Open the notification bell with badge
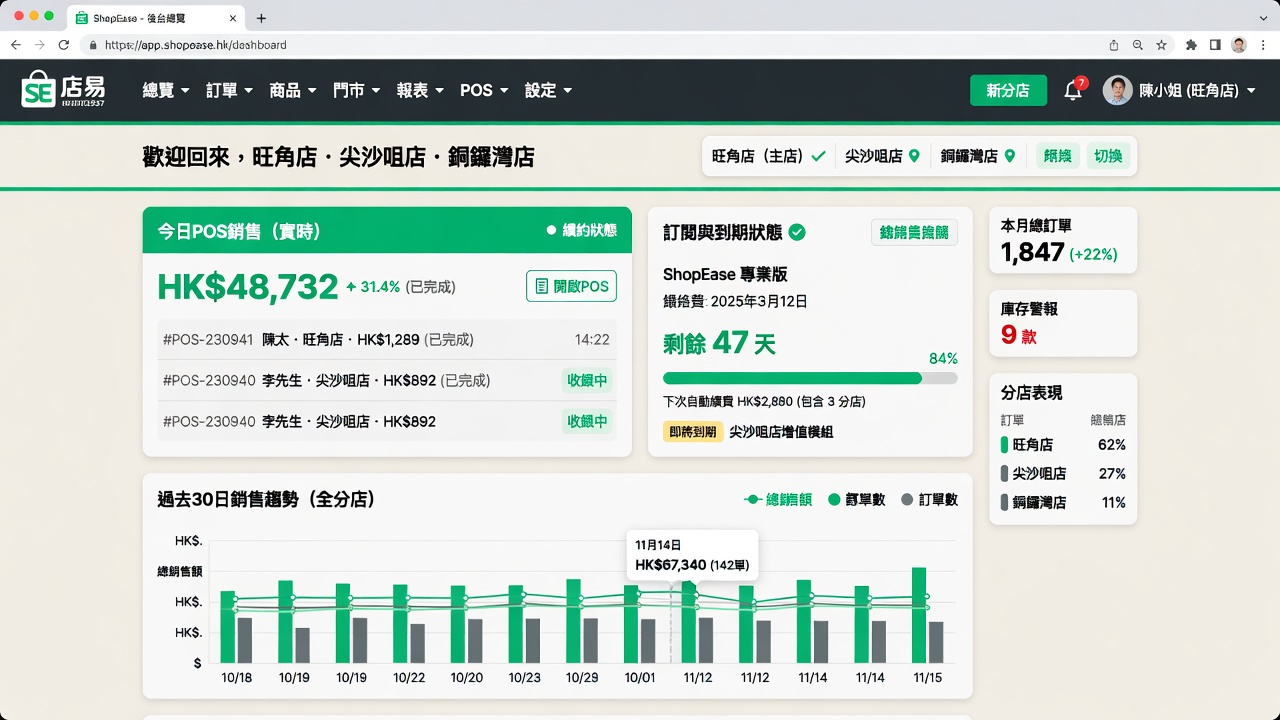1280x720 pixels. (1074, 90)
